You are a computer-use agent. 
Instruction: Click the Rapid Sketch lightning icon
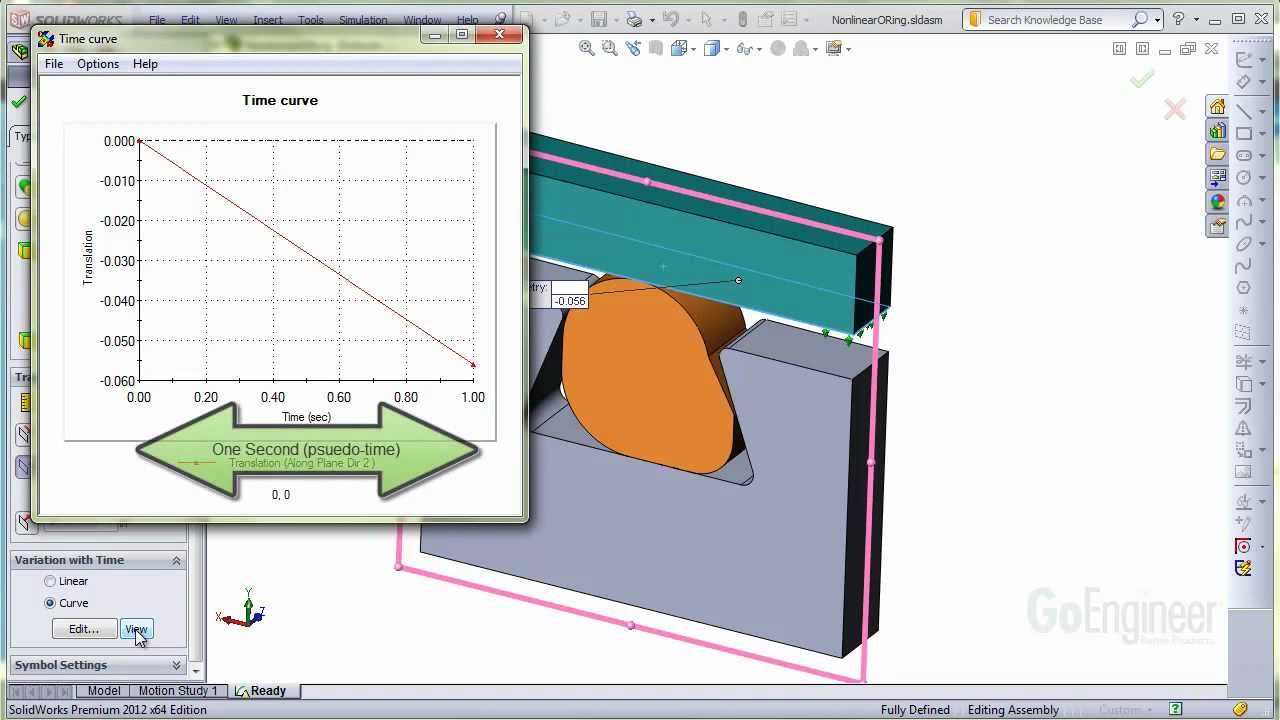(1243, 567)
